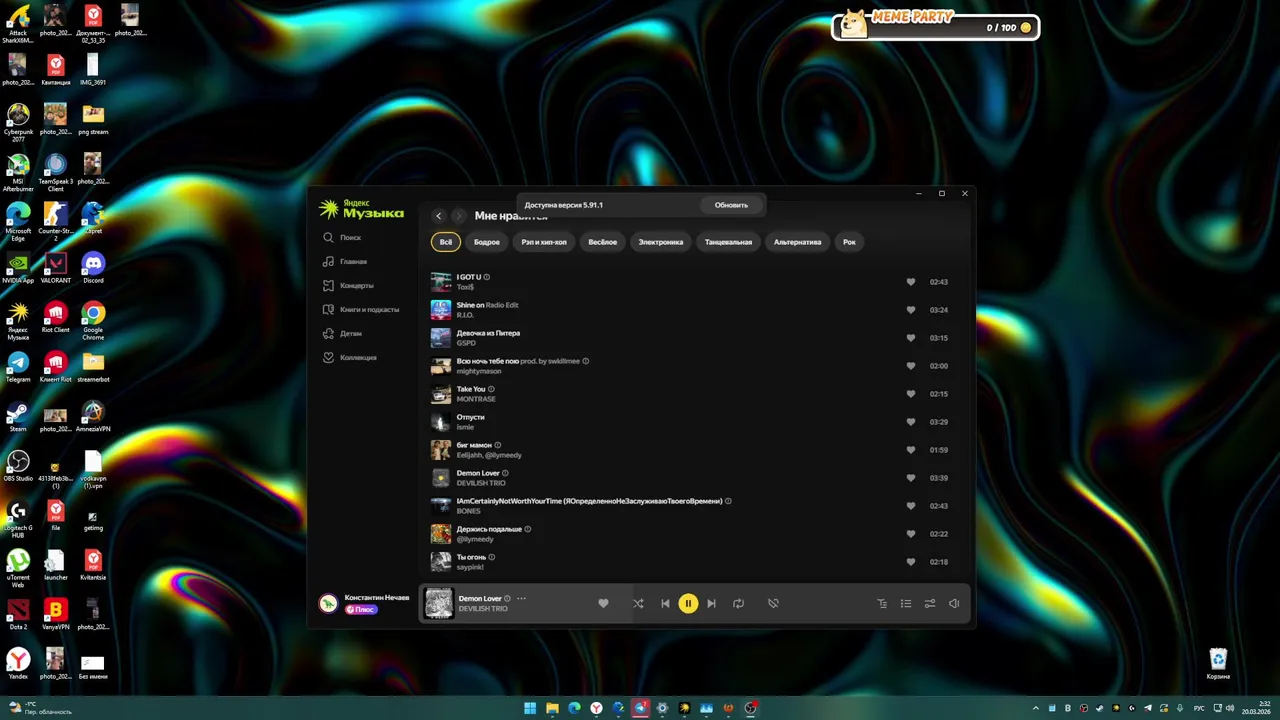Click the crossed-heart dislike icon in player
Viewport: 1280px width, 720px height.
773,603
